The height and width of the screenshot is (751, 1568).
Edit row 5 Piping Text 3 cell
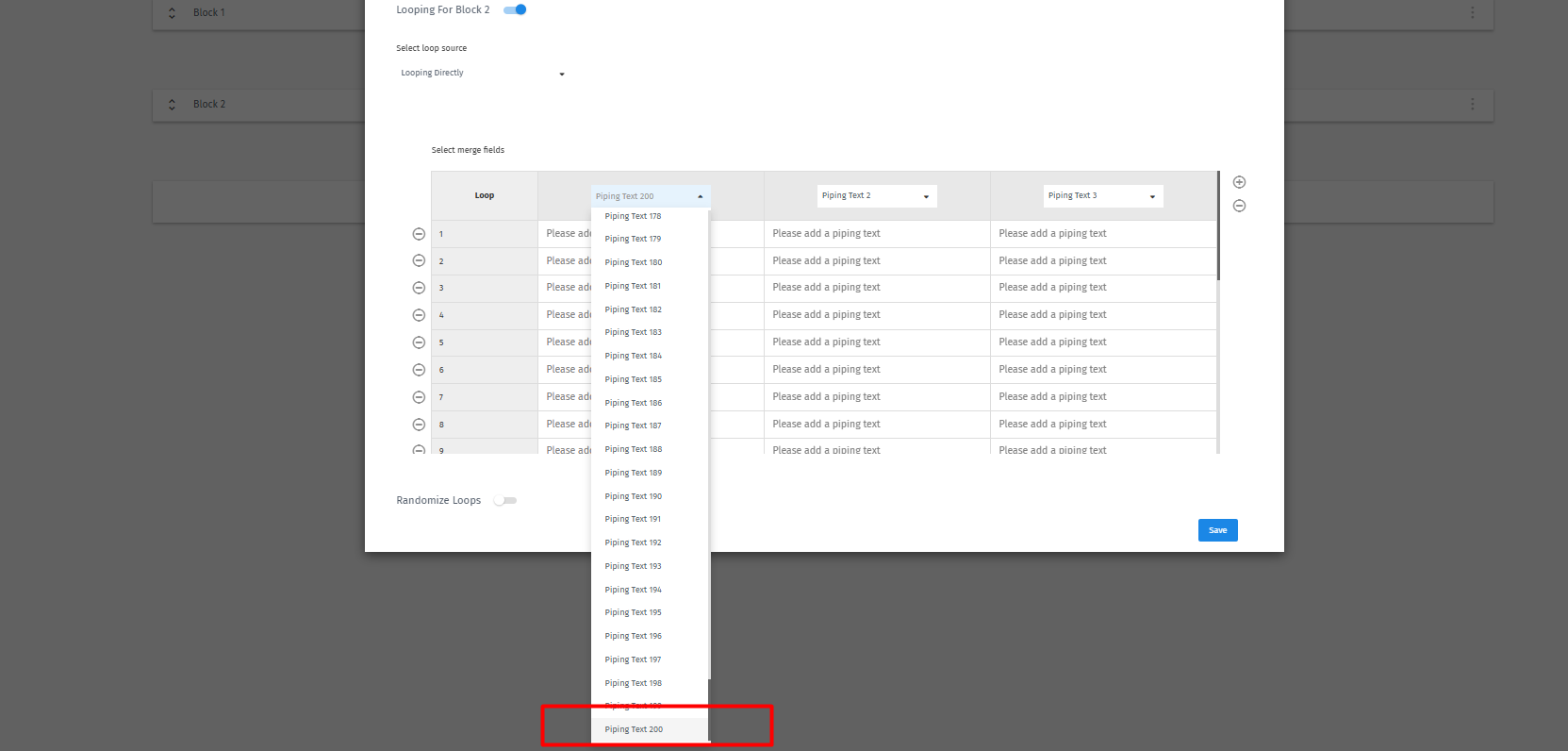pos(1103,342)
